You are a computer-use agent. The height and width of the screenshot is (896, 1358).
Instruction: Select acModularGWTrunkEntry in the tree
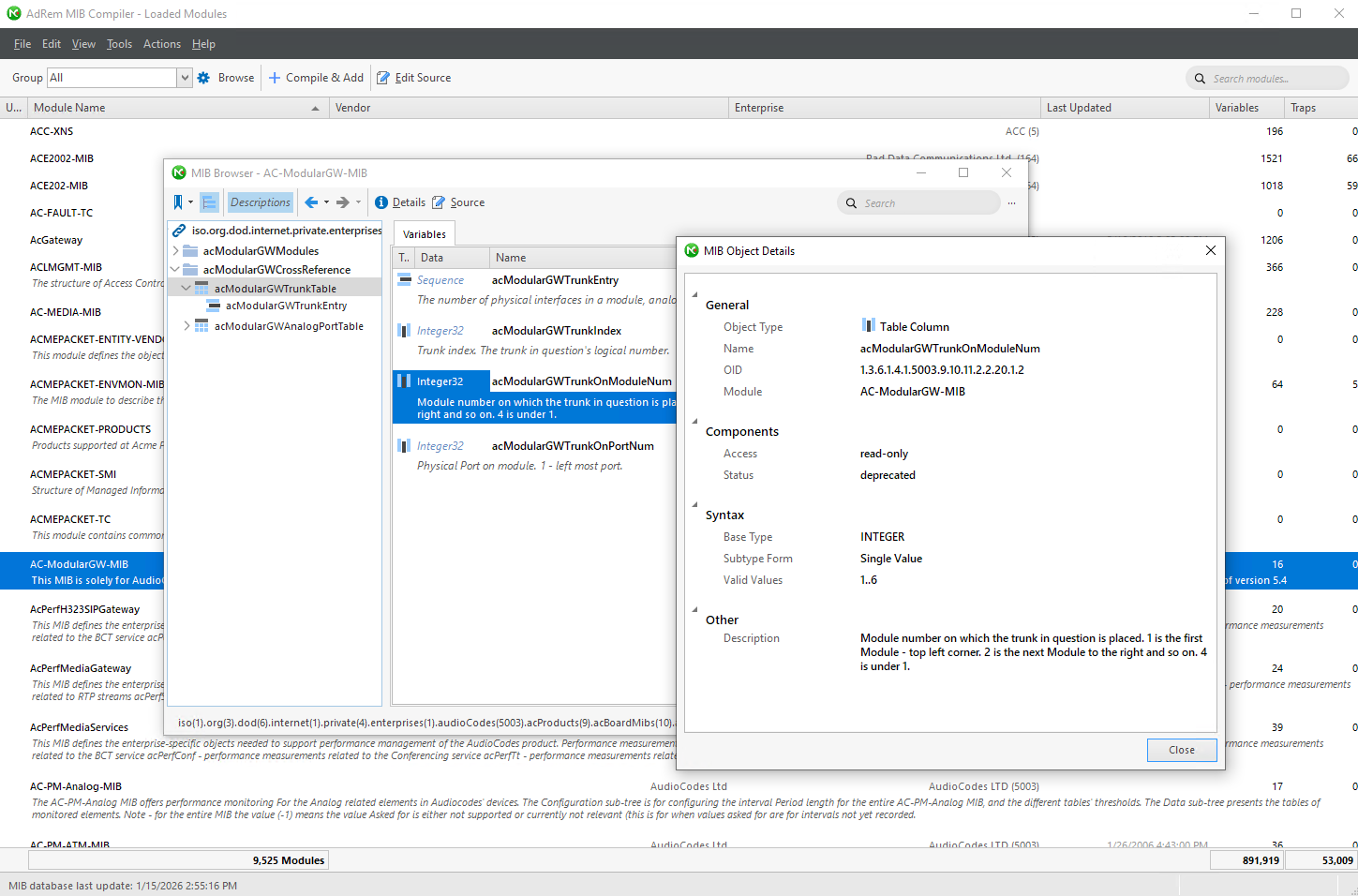click(x=286, y=306)
